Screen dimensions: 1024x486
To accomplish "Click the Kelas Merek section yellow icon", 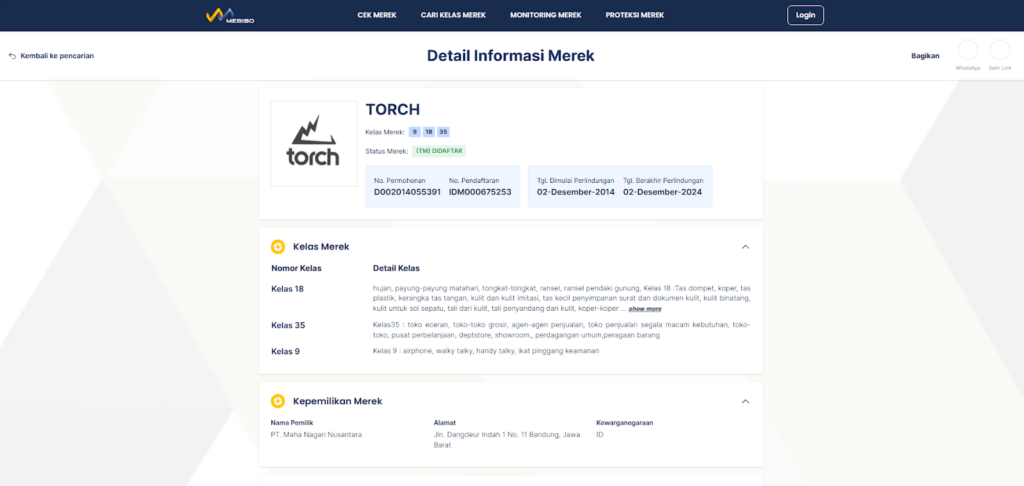I will 278,246.
